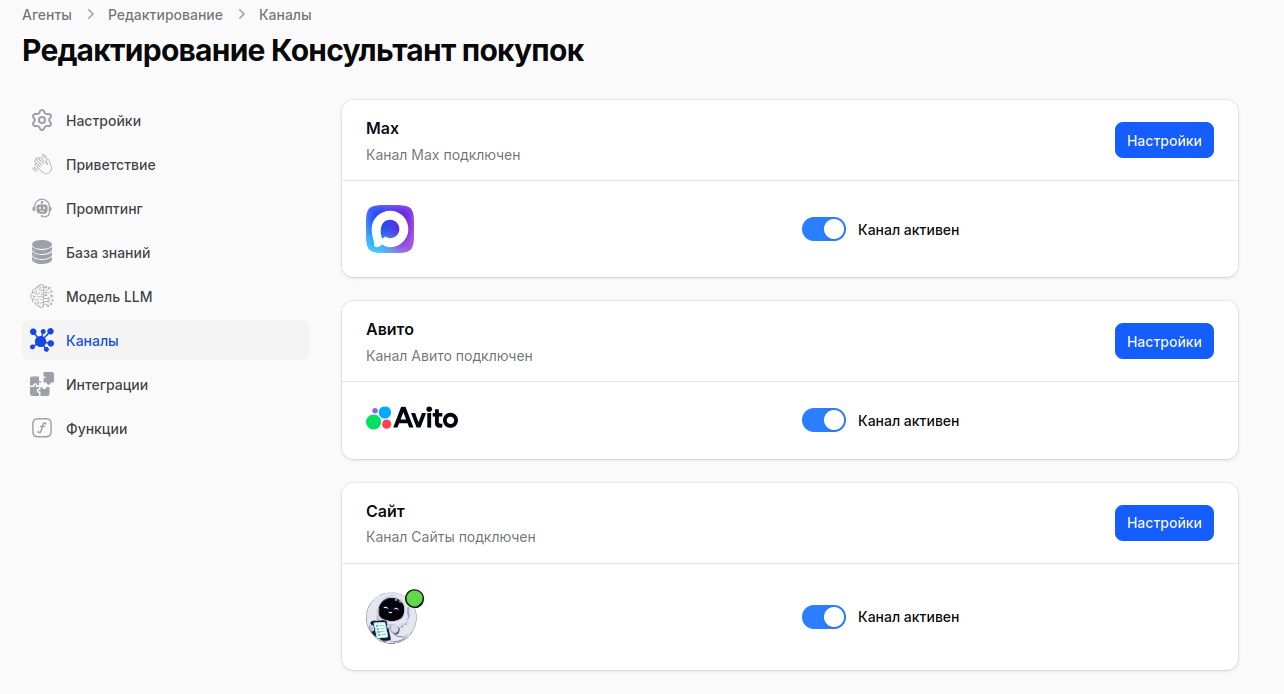Click the Редактирование breadcrumb link
The image size is (1284, 694).
(x=165, y=15)
